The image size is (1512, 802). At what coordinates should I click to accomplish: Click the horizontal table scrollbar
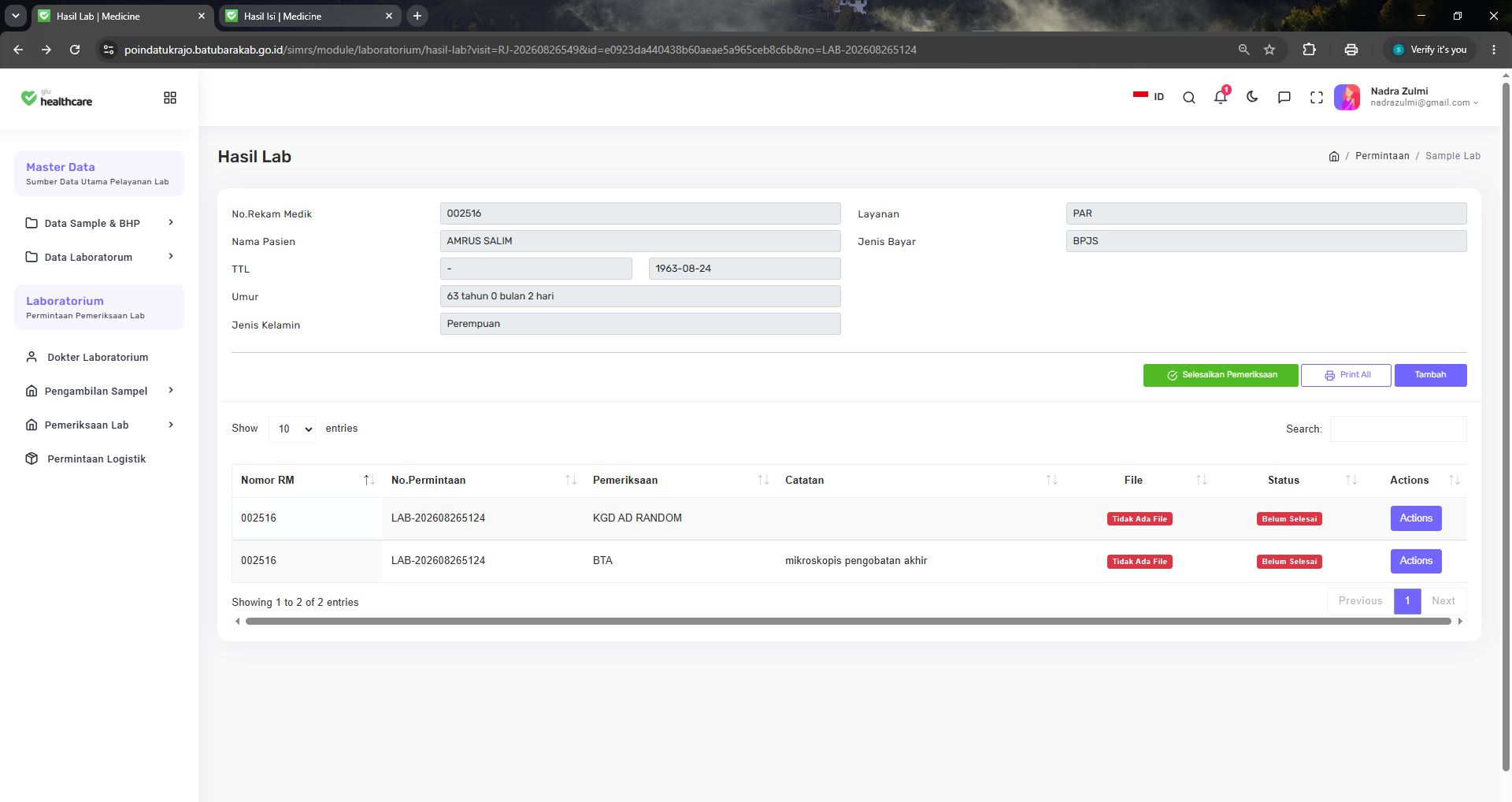pos(848,622)
